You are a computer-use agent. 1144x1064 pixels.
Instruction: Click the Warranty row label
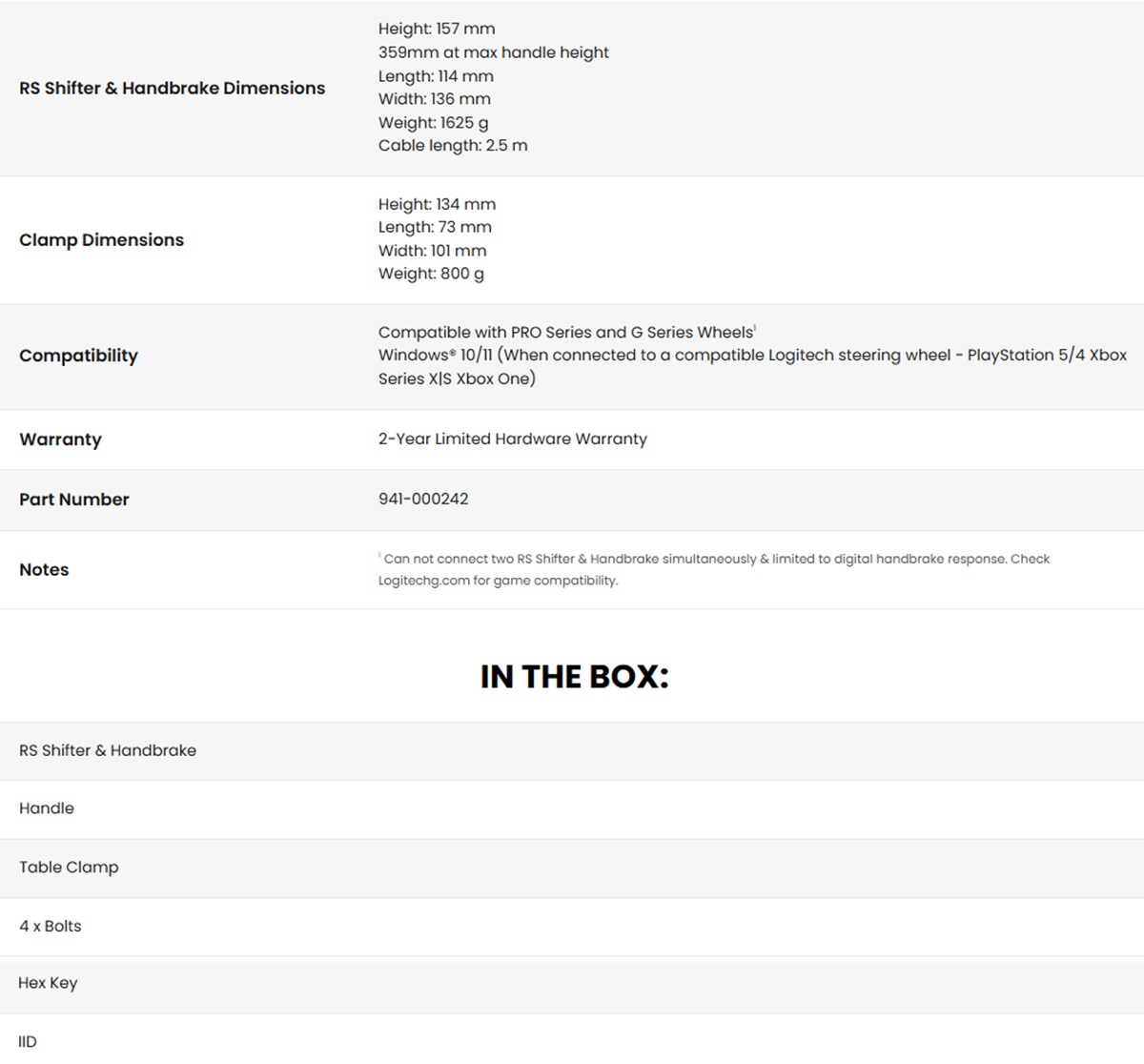(60, 440)
